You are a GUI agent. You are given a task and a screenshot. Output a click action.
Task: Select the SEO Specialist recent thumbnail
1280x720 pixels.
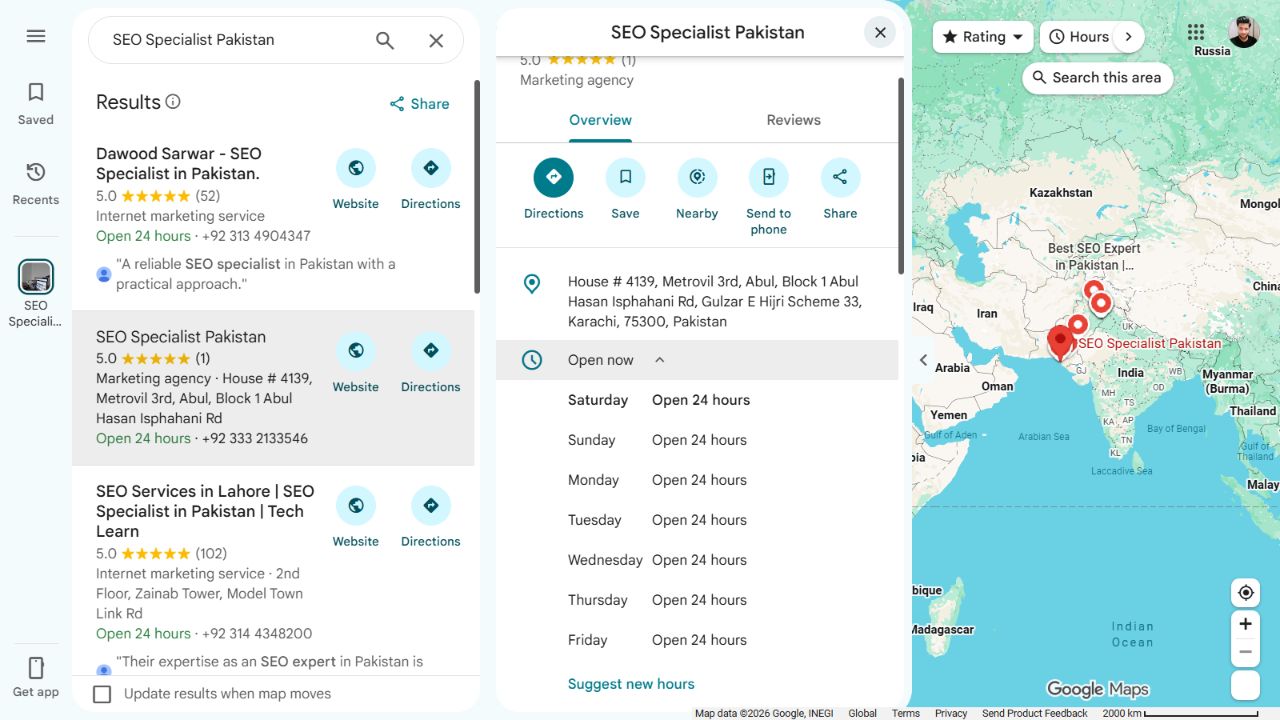(x=36, y=293)
